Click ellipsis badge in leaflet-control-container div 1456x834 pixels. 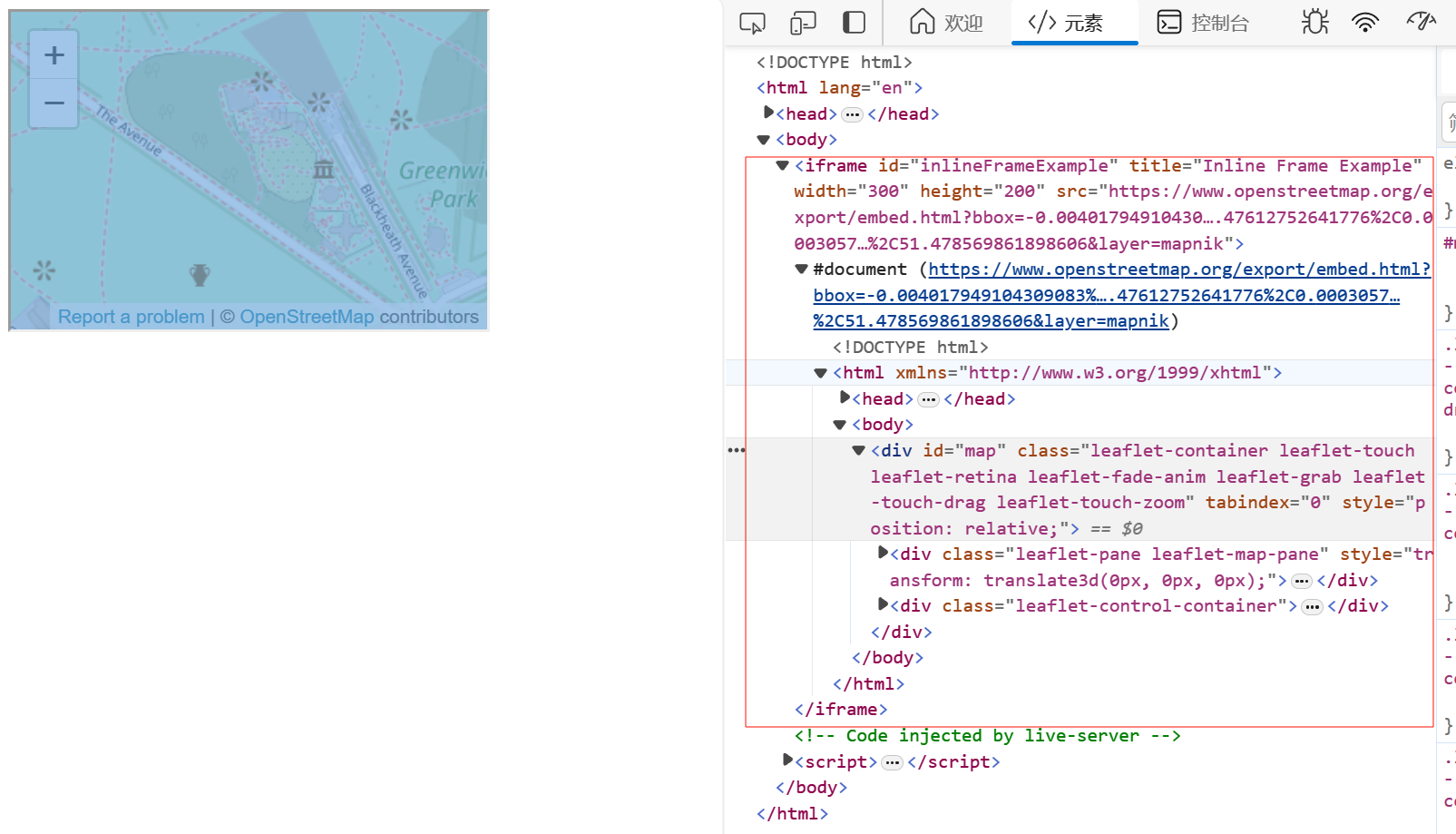pyautogui.click(x=1312, y=607)
